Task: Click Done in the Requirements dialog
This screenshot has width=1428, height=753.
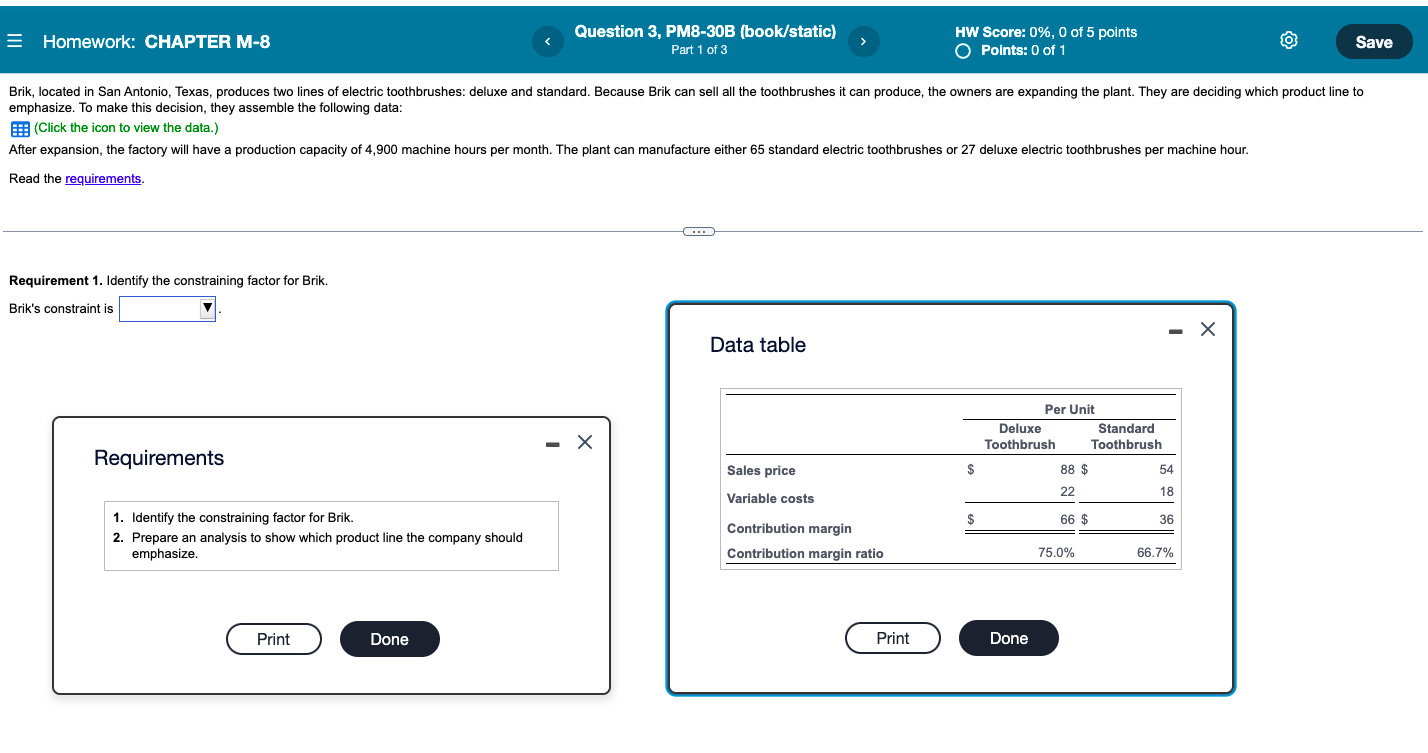Action: [x=390, y=639]
